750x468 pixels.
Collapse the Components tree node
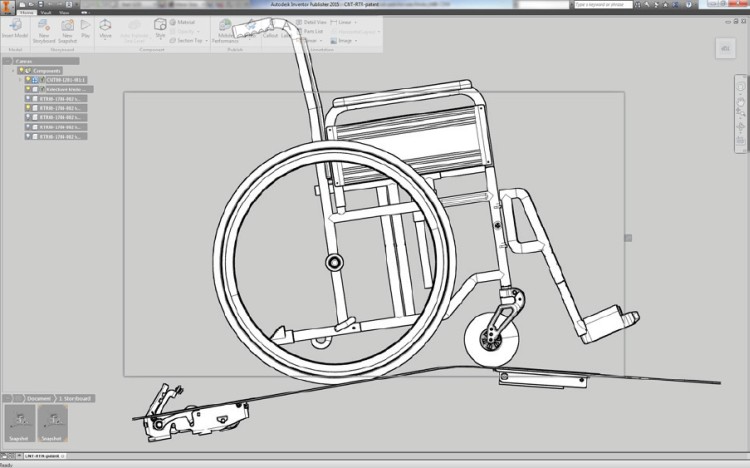[x=14, y=71]
